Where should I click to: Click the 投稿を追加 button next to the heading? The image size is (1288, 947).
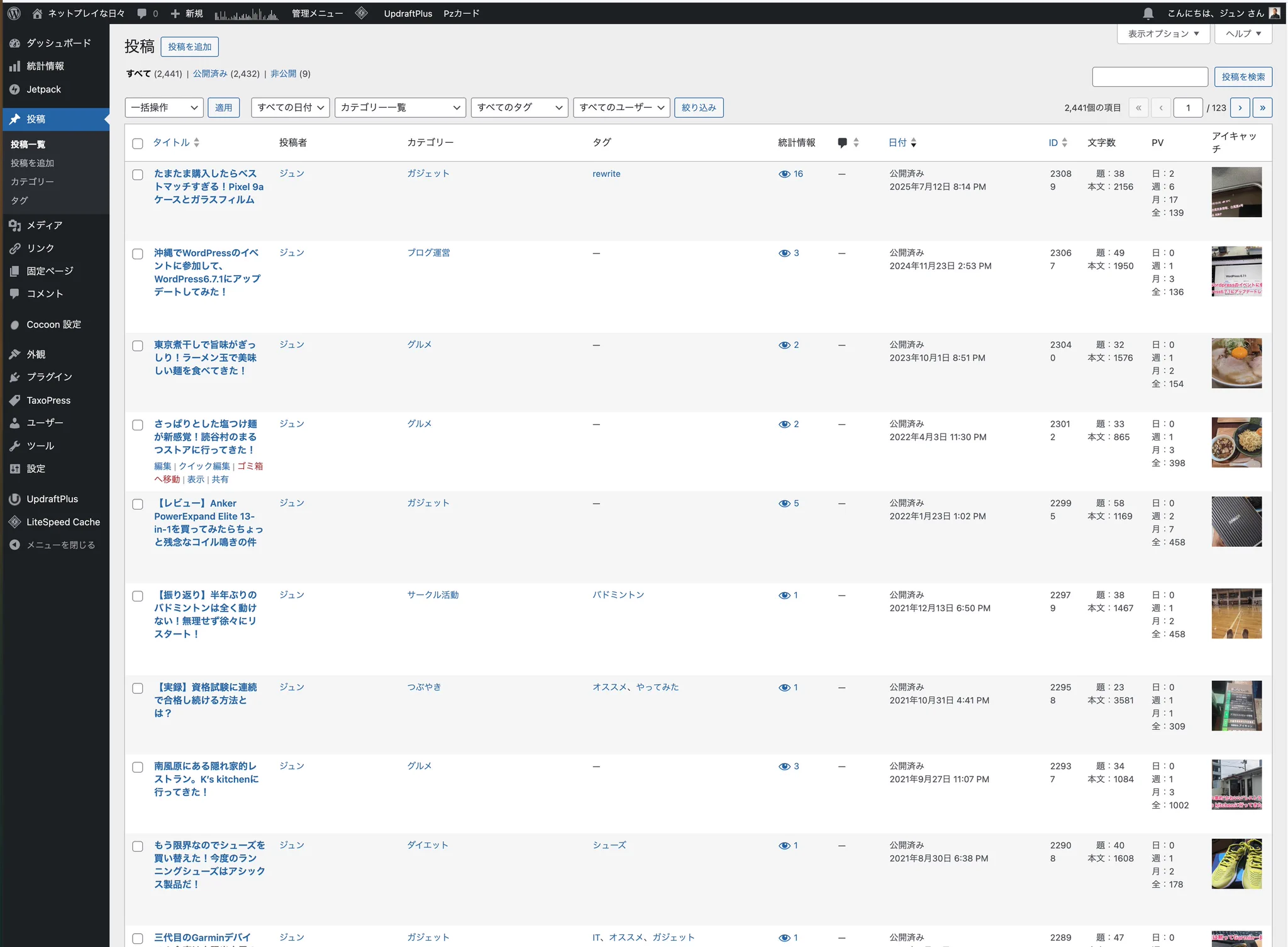[x=189, y=47]
